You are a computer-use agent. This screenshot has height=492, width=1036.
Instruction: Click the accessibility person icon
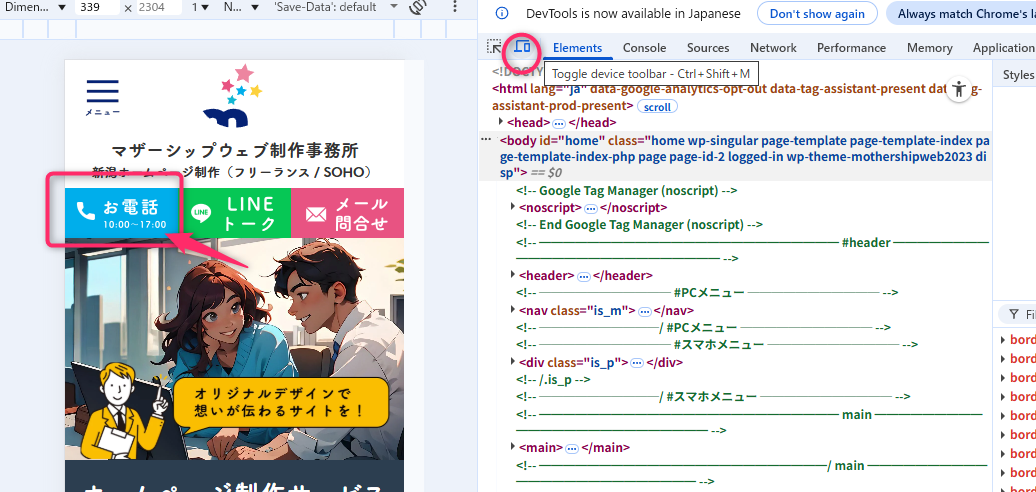click(x=959, y=89)
